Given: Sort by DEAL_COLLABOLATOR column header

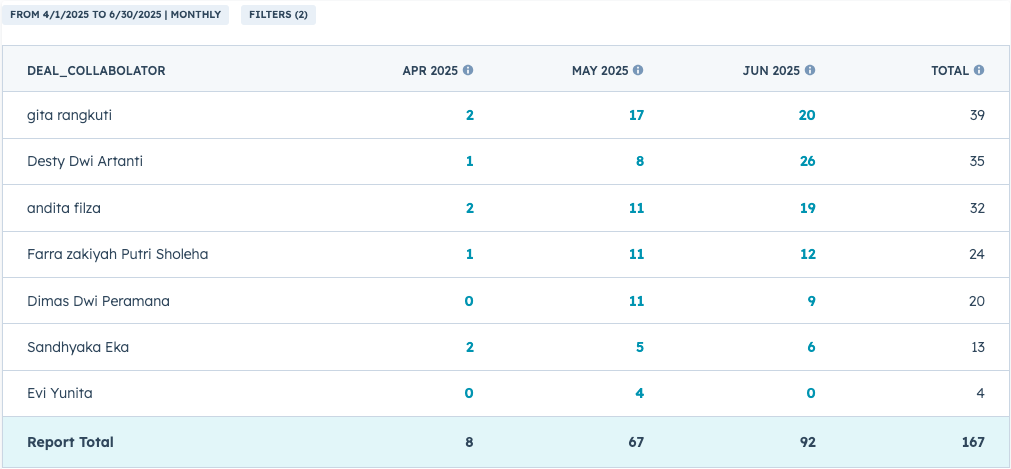Looking at the screenshot, I should pos(96,71).
